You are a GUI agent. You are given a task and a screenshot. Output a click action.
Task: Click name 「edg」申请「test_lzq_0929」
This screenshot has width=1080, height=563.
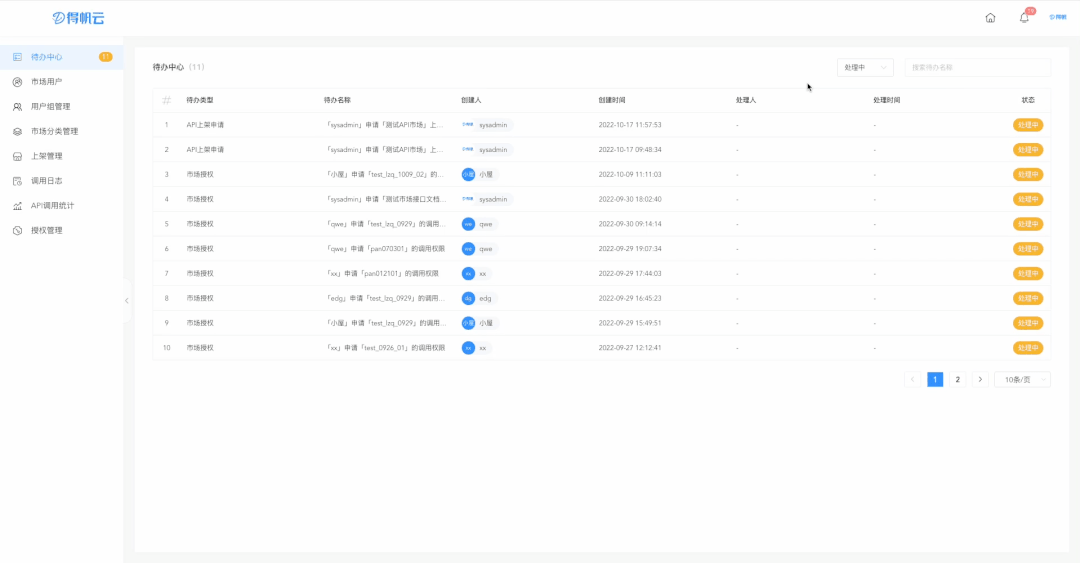(x=385, y=298)
